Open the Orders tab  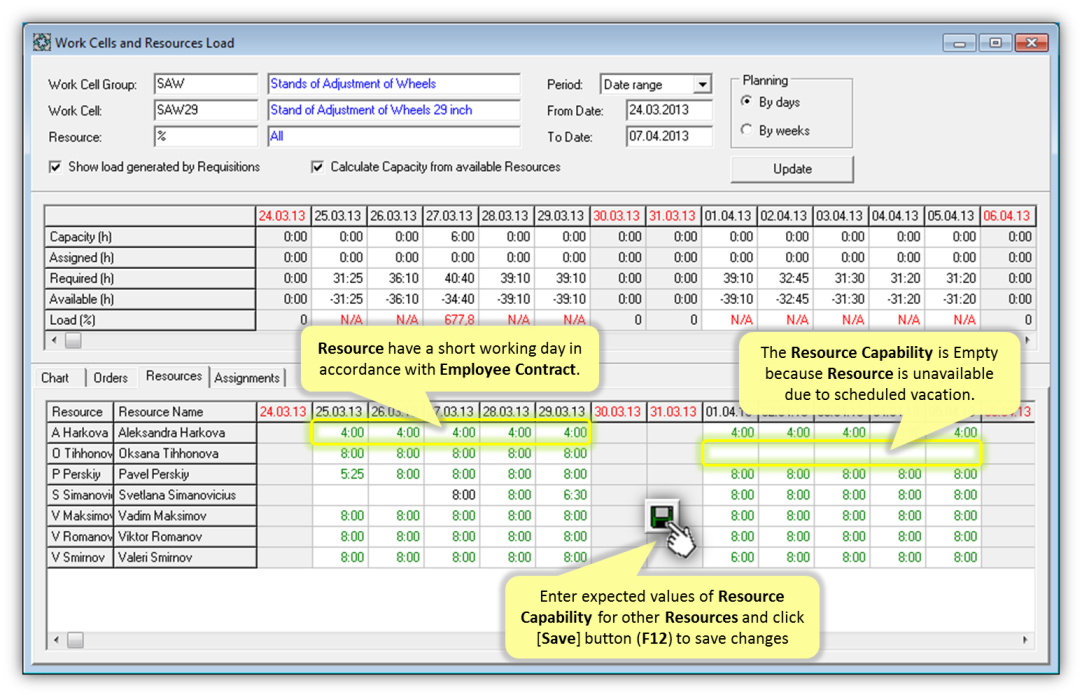coord(110,378)
